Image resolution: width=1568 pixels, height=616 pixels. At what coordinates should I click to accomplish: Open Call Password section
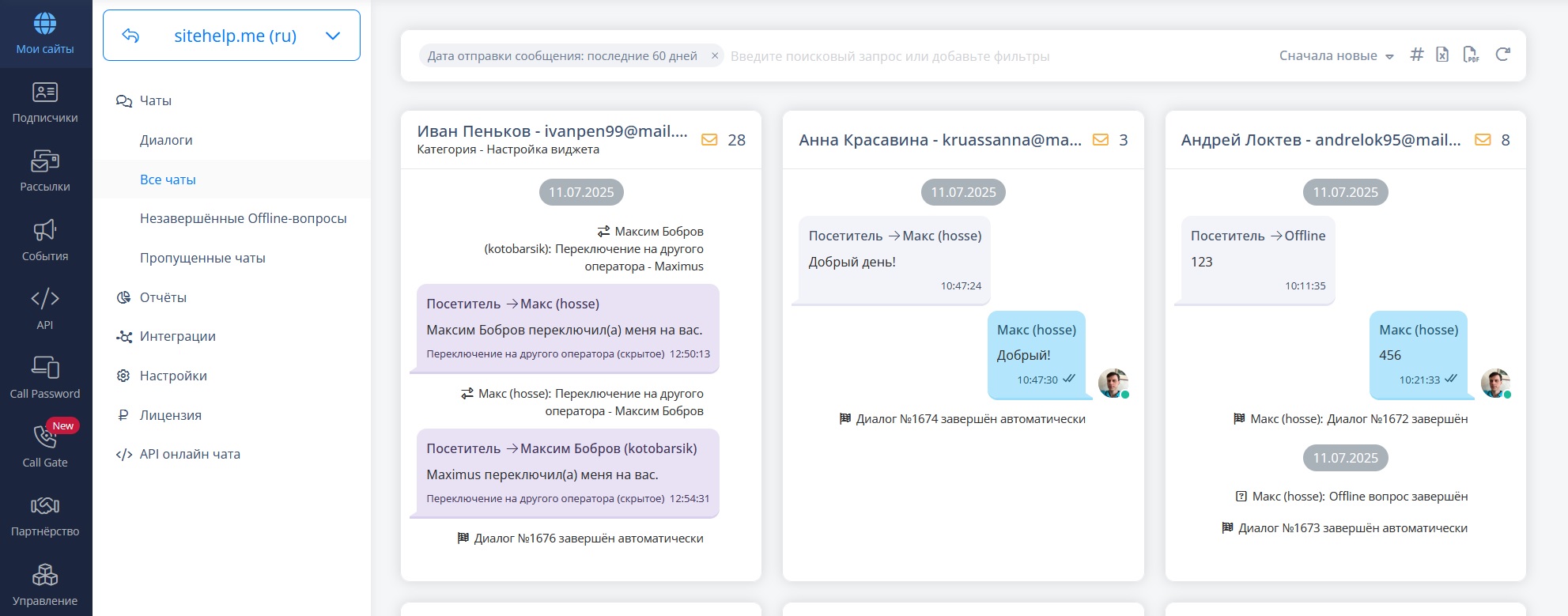pyautogui.click(x=45, y=378)
